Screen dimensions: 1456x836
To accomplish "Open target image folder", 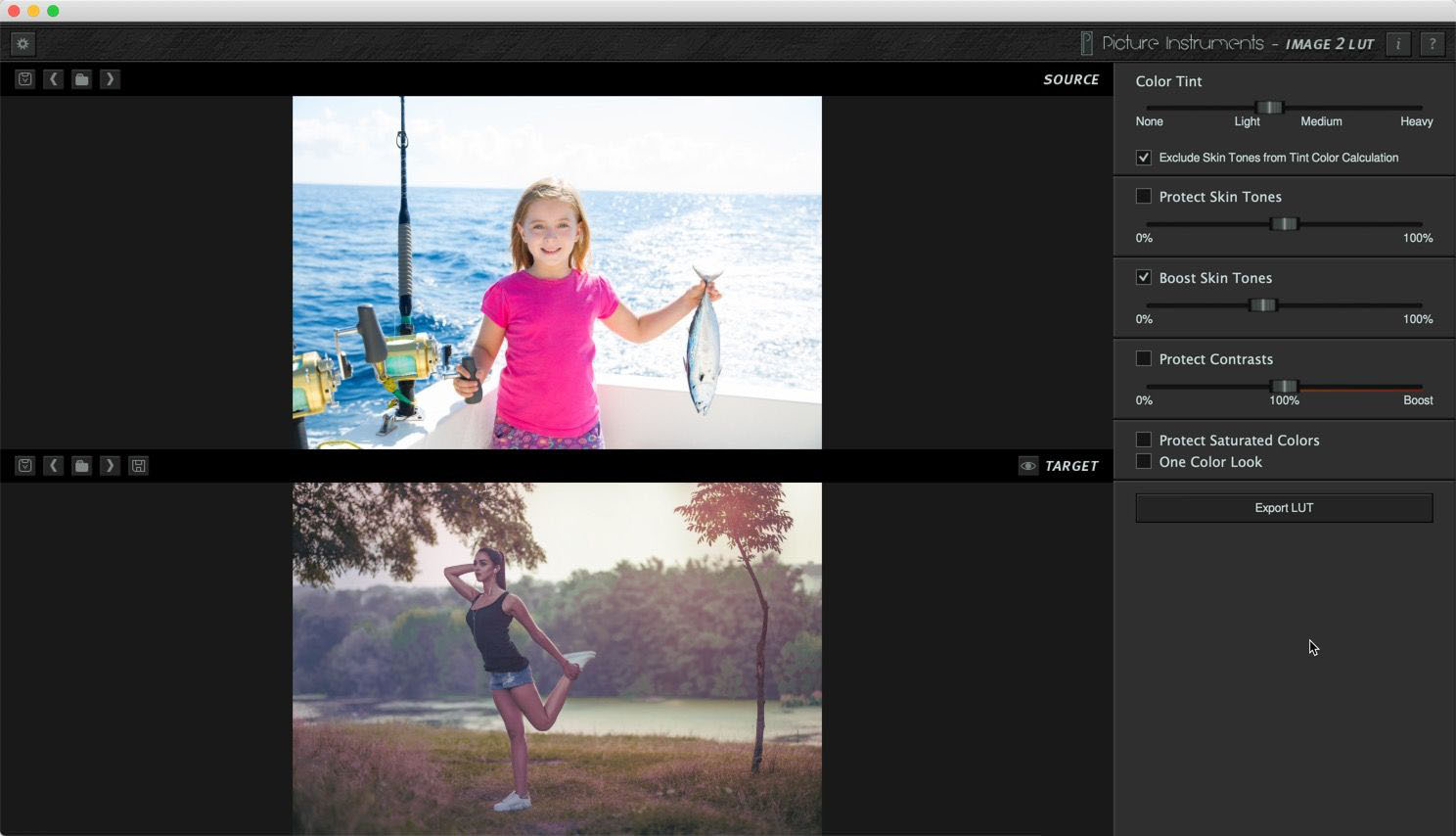I will tap(82, 466).
